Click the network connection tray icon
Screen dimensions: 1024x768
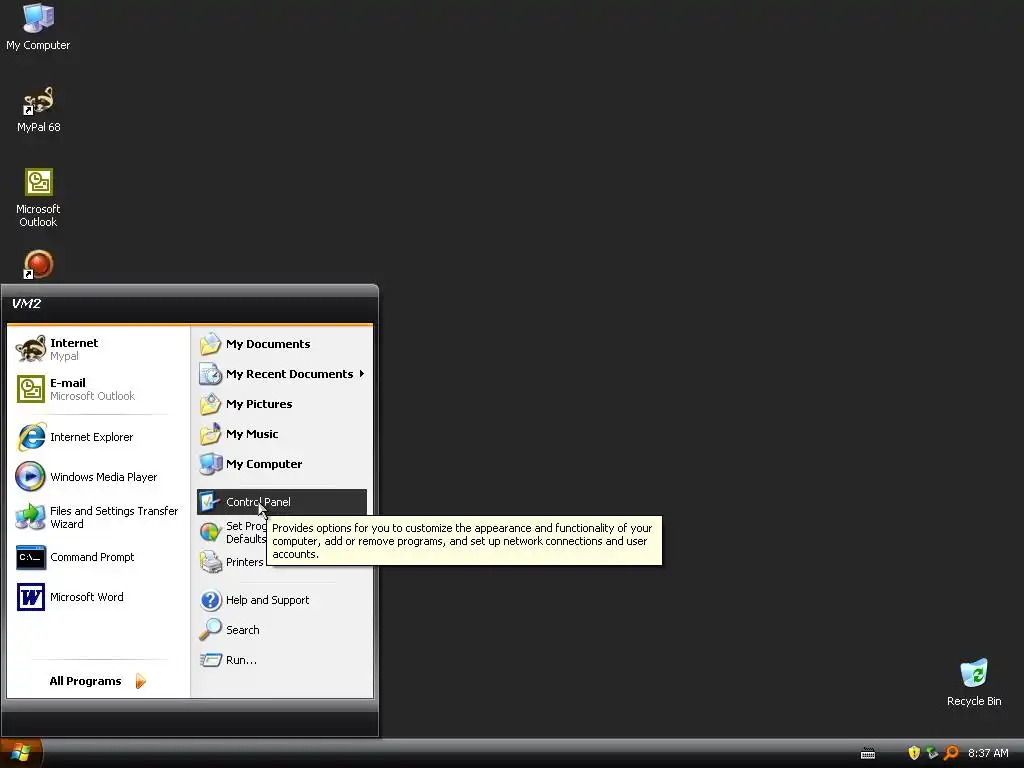tap(932, 753)
